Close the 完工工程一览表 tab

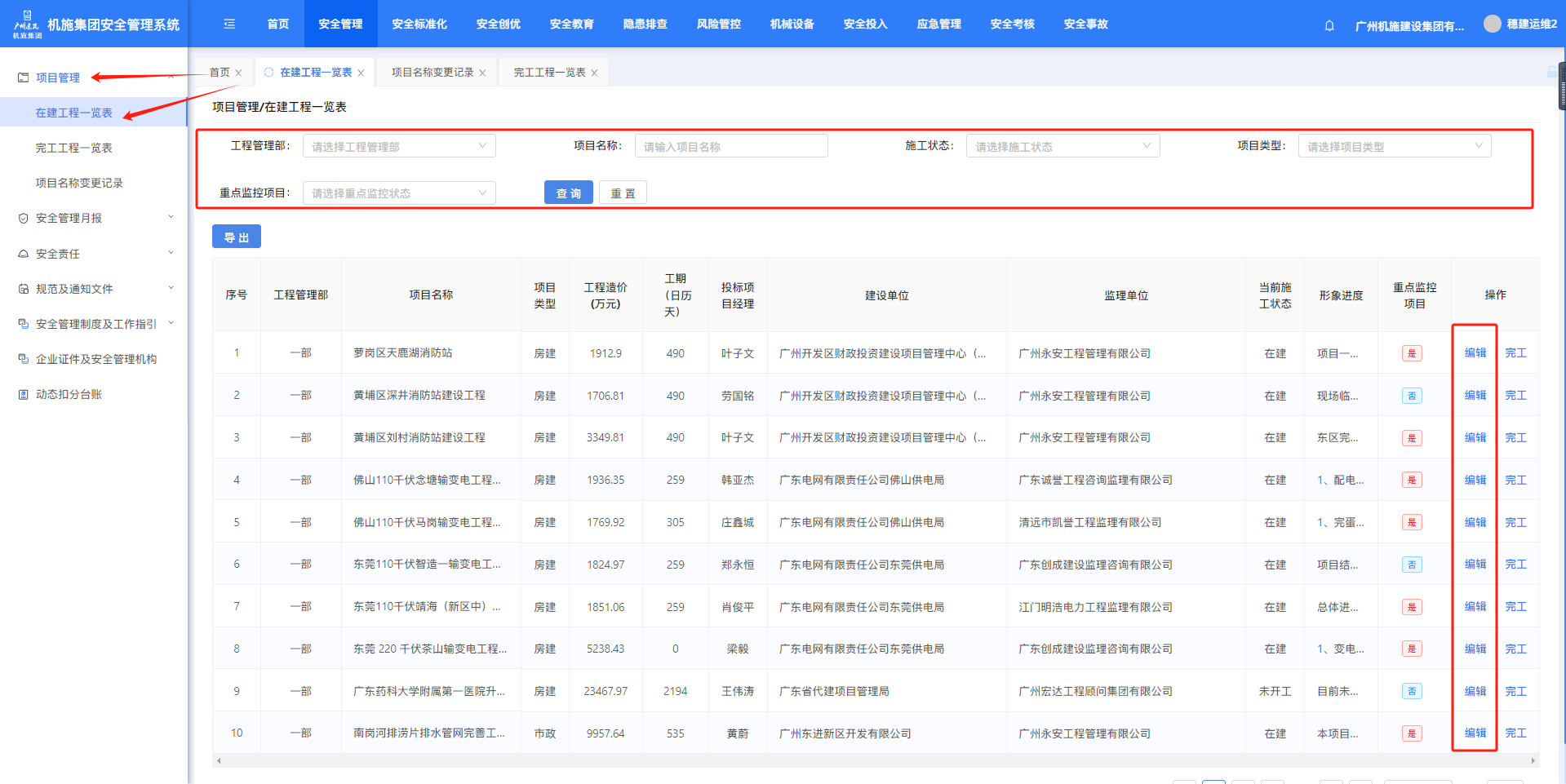click(594, 73)
